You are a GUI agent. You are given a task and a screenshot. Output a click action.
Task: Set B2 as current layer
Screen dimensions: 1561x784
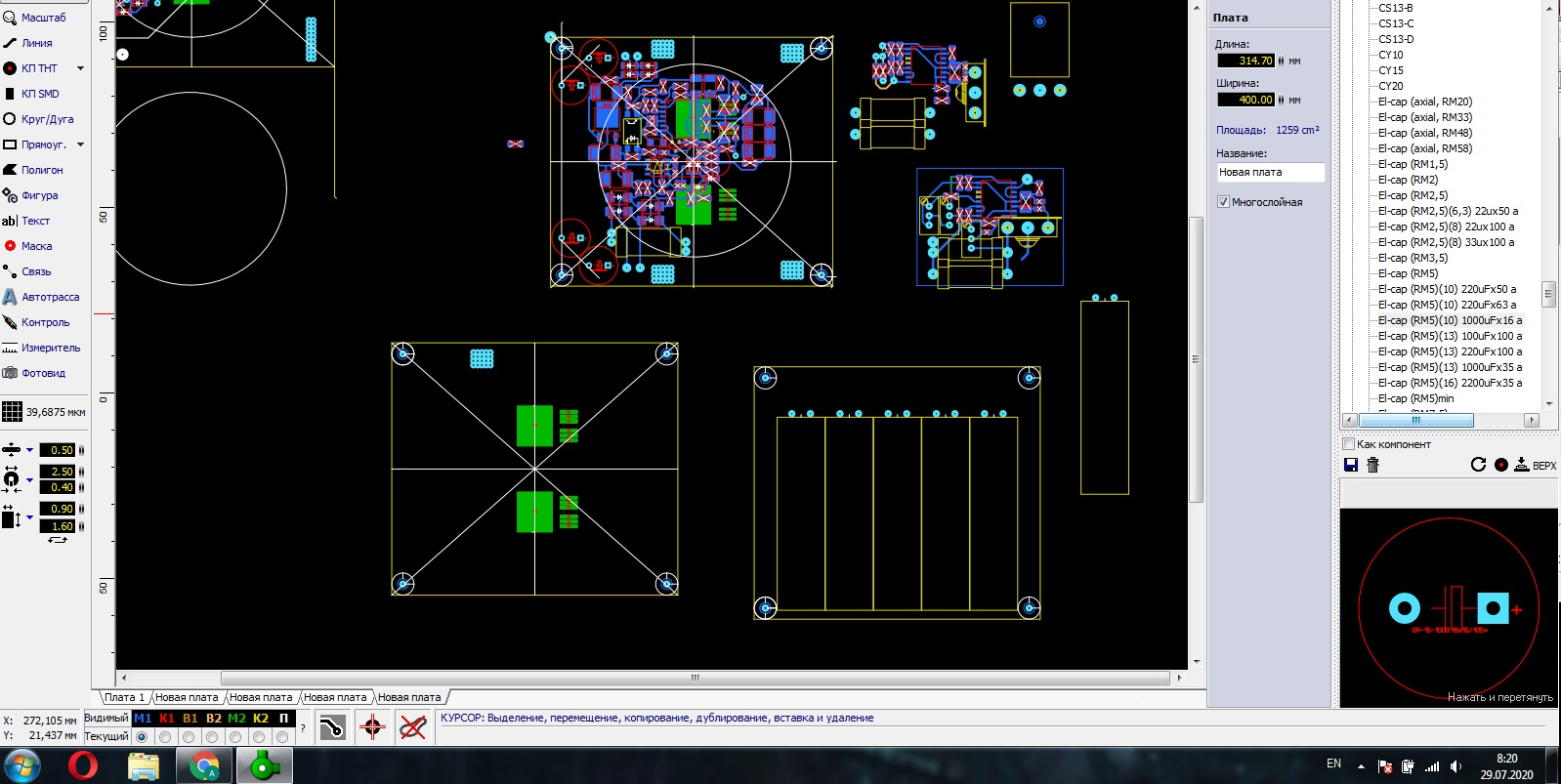(212, 737)
